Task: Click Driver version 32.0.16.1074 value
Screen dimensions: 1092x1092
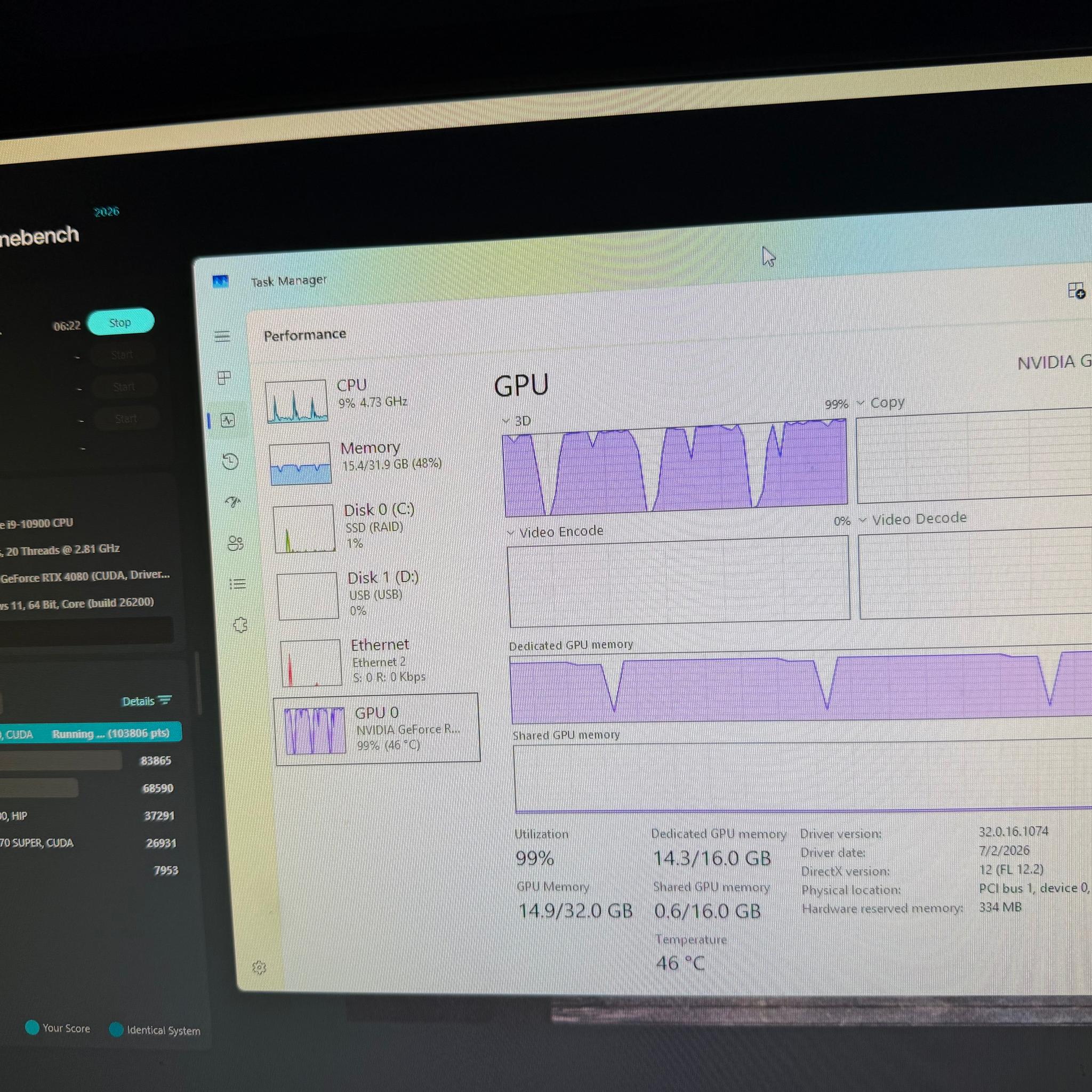Action: tap(1014, 831)
